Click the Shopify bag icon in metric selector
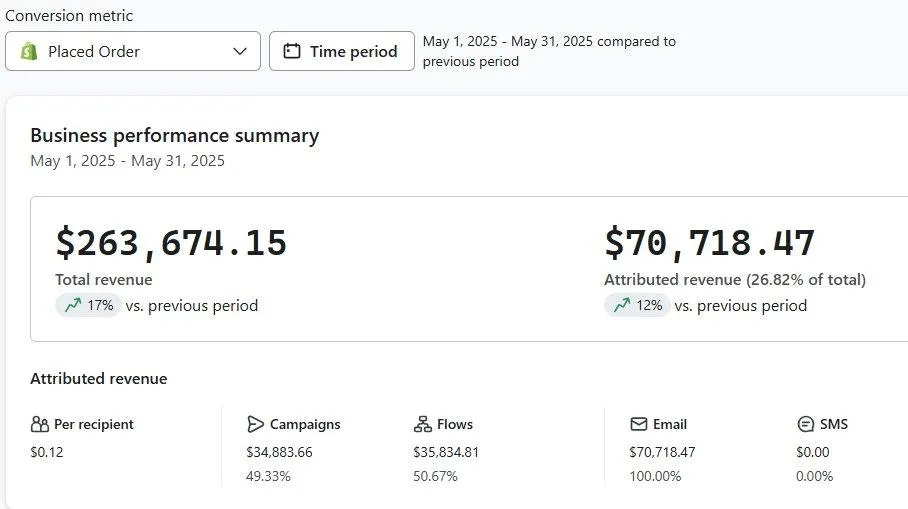The image size is (908, 509). click(29, 51)
